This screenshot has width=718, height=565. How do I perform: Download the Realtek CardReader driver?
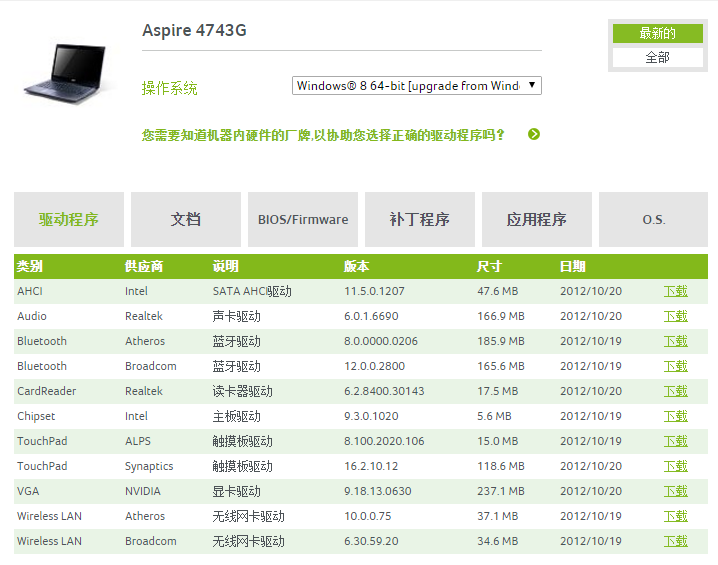pos(675,391)
